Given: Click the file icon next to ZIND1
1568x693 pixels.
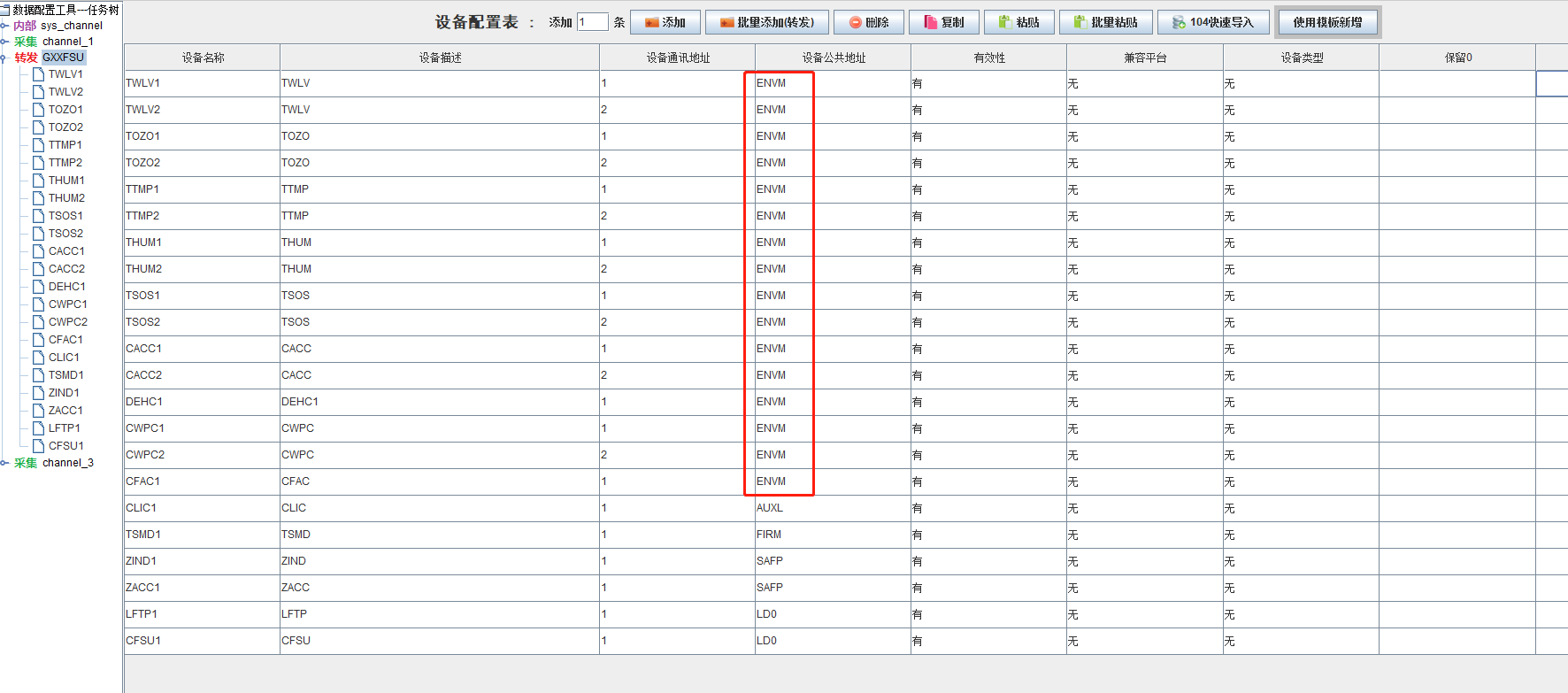Looking at the screenshot, I should [38, 393].
